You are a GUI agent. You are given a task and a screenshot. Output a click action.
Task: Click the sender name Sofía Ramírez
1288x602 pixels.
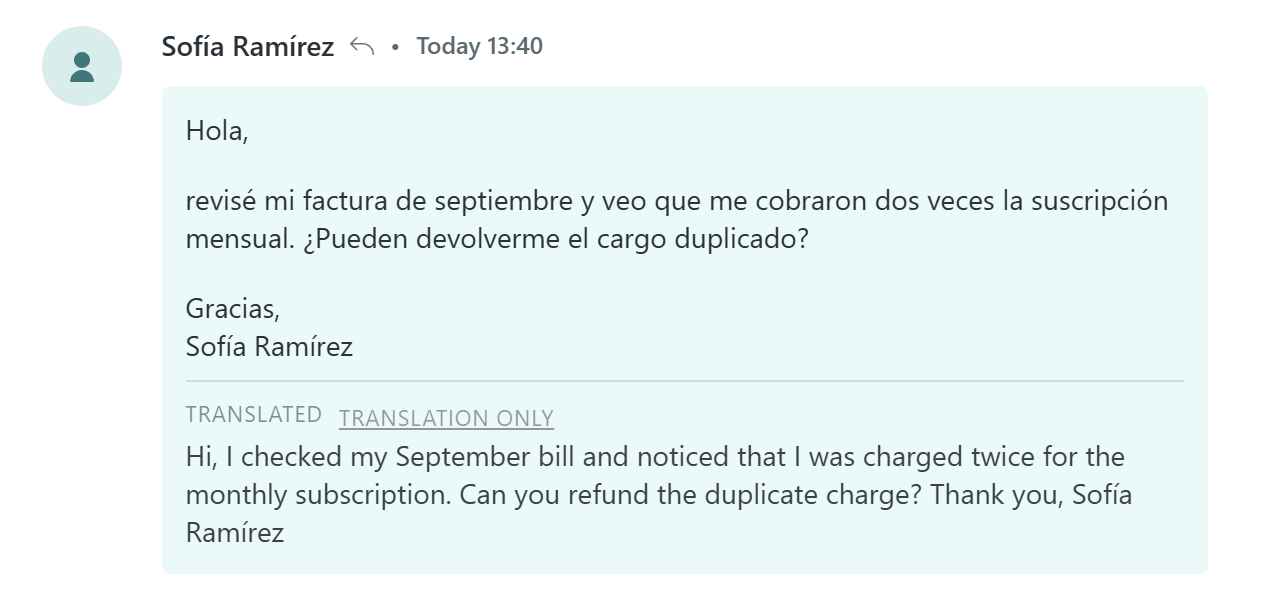pyautogui.click(x=248, y=46)
